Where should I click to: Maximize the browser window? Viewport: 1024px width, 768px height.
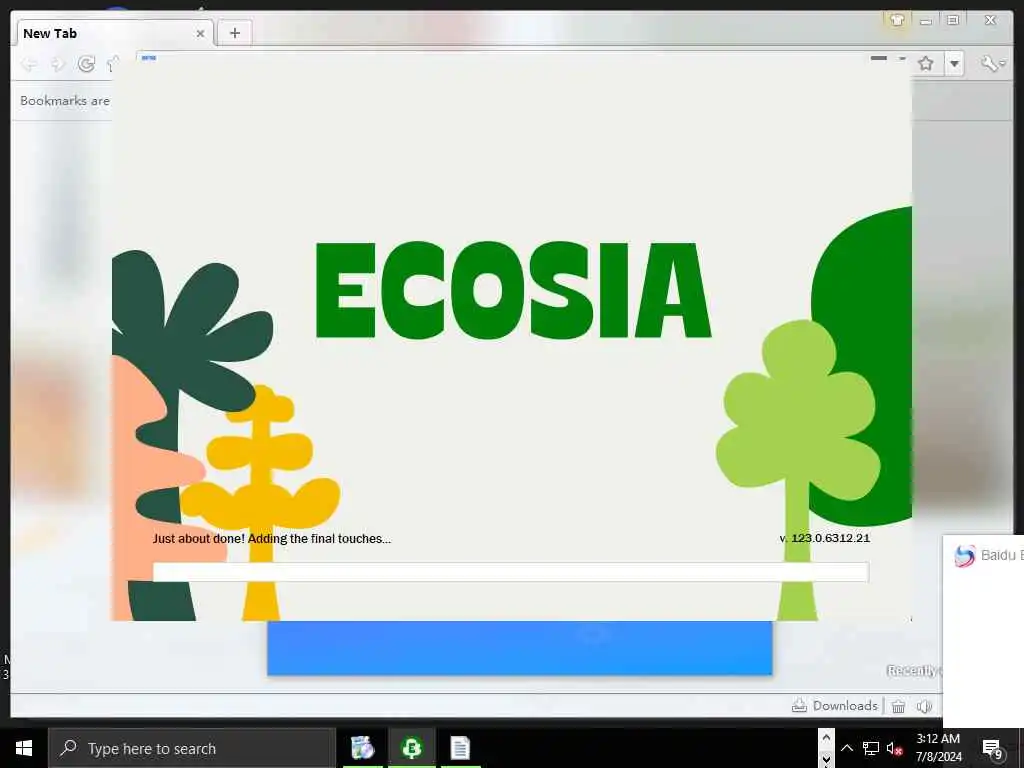pyautogui.click(x=953, y=20)
